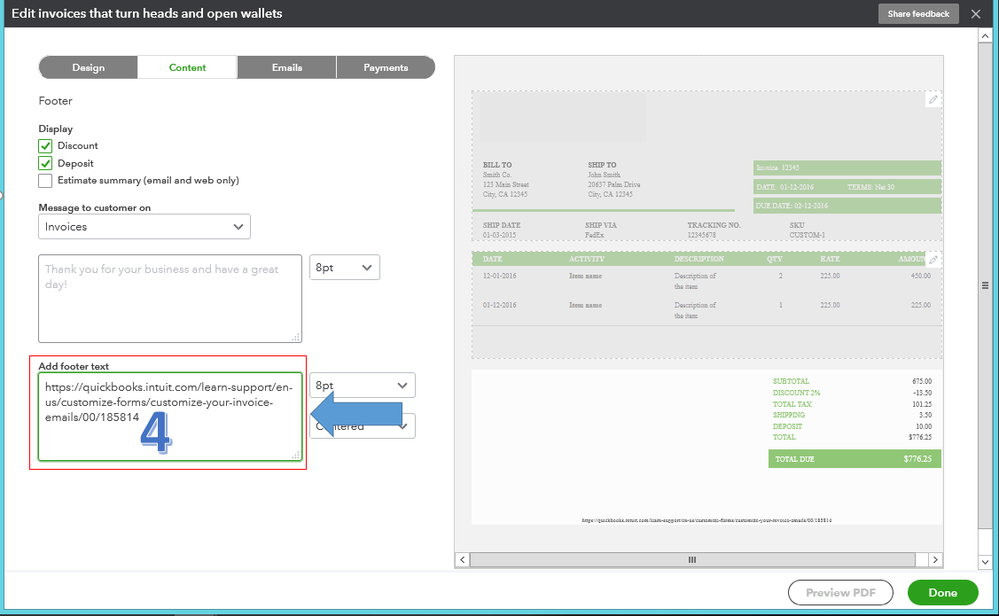Screen dimensions: 999x616
Task: Click the SHIPPING label in preview totals
Action: [x=789, y=415]
